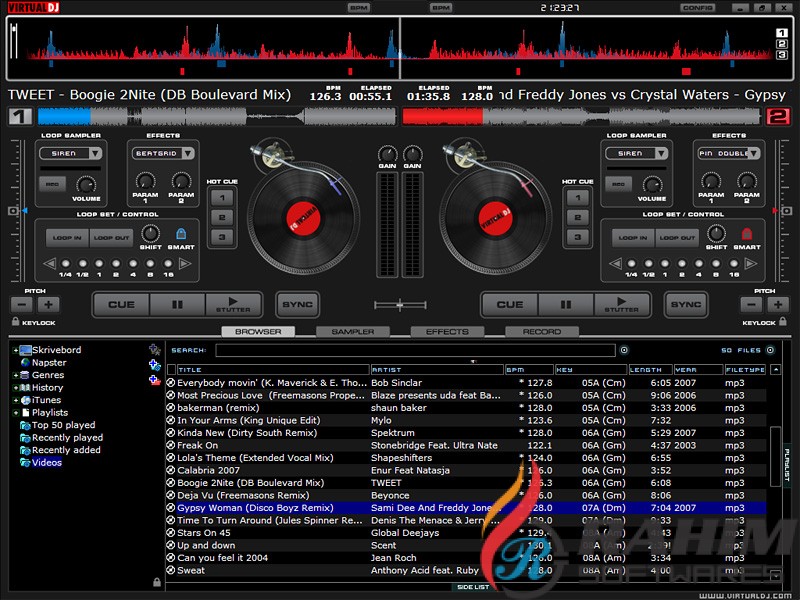The height and width of the screenshot is (600, 800).
Task: Click deck 1 play stutter button
Action: click(x=233, y=305)
